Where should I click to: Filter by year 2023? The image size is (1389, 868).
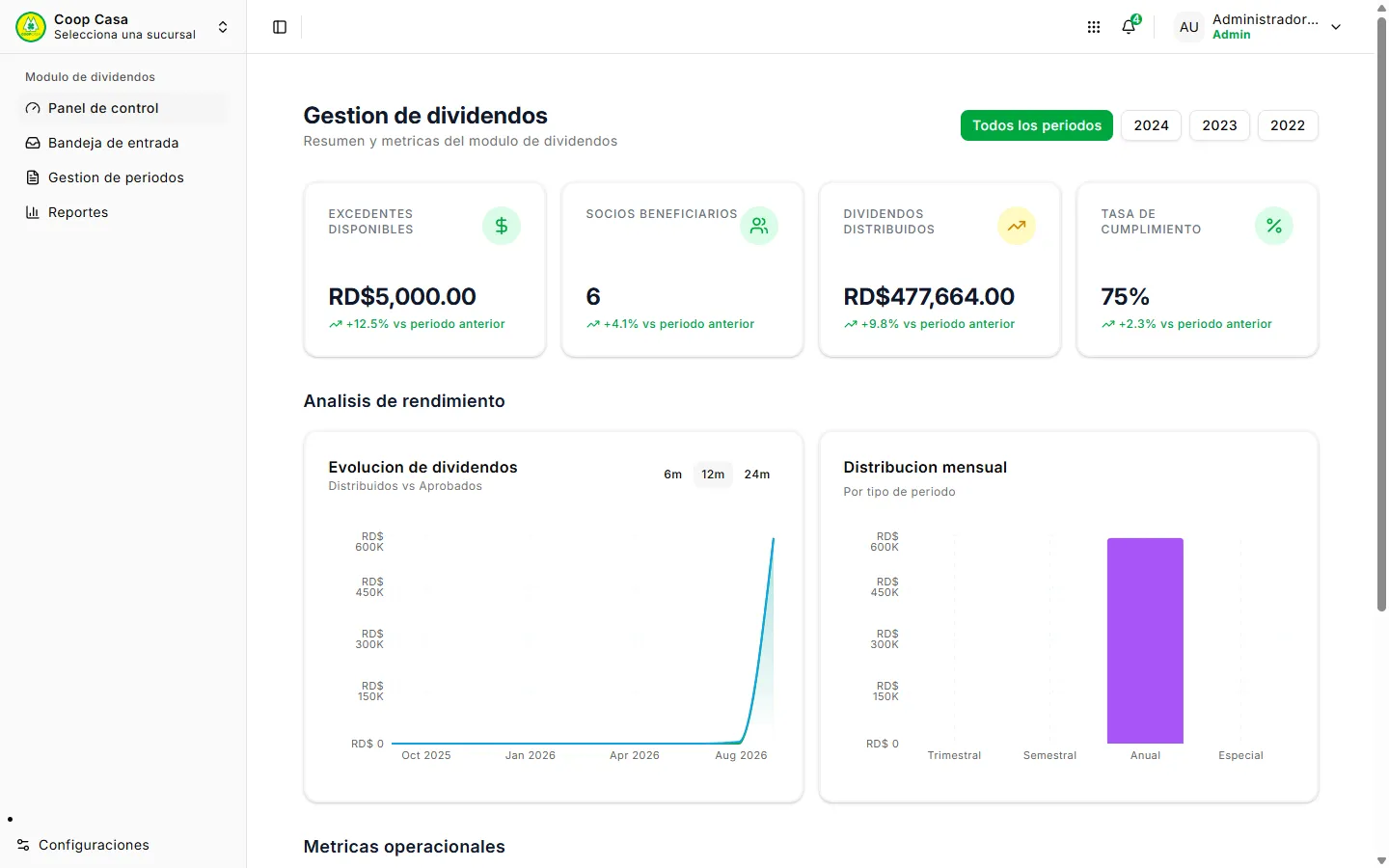[1219, 125]
